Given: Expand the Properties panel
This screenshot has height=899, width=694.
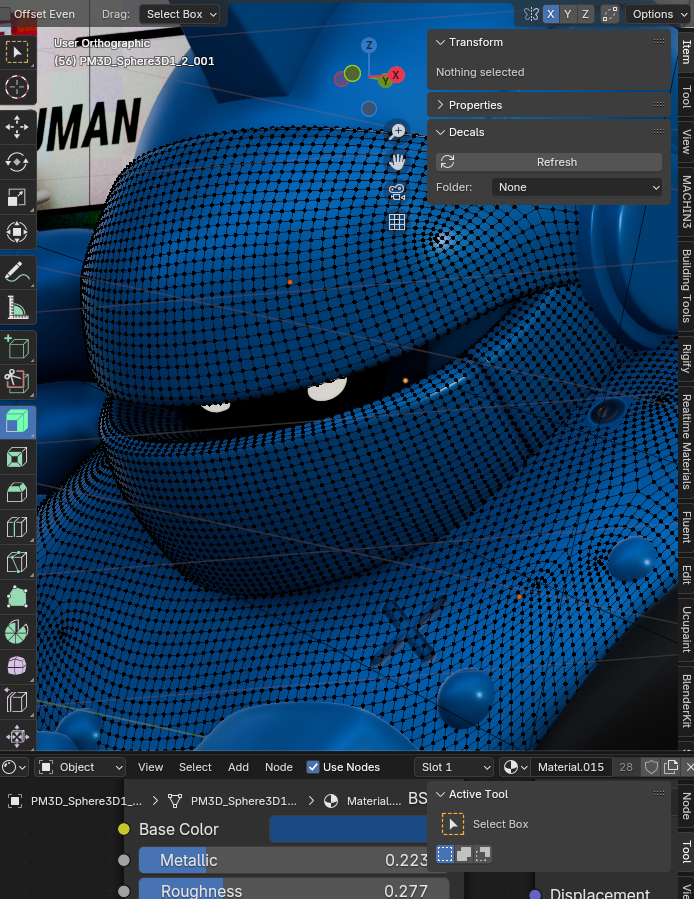Looking at the screenshot, I should tap(475, 105).
